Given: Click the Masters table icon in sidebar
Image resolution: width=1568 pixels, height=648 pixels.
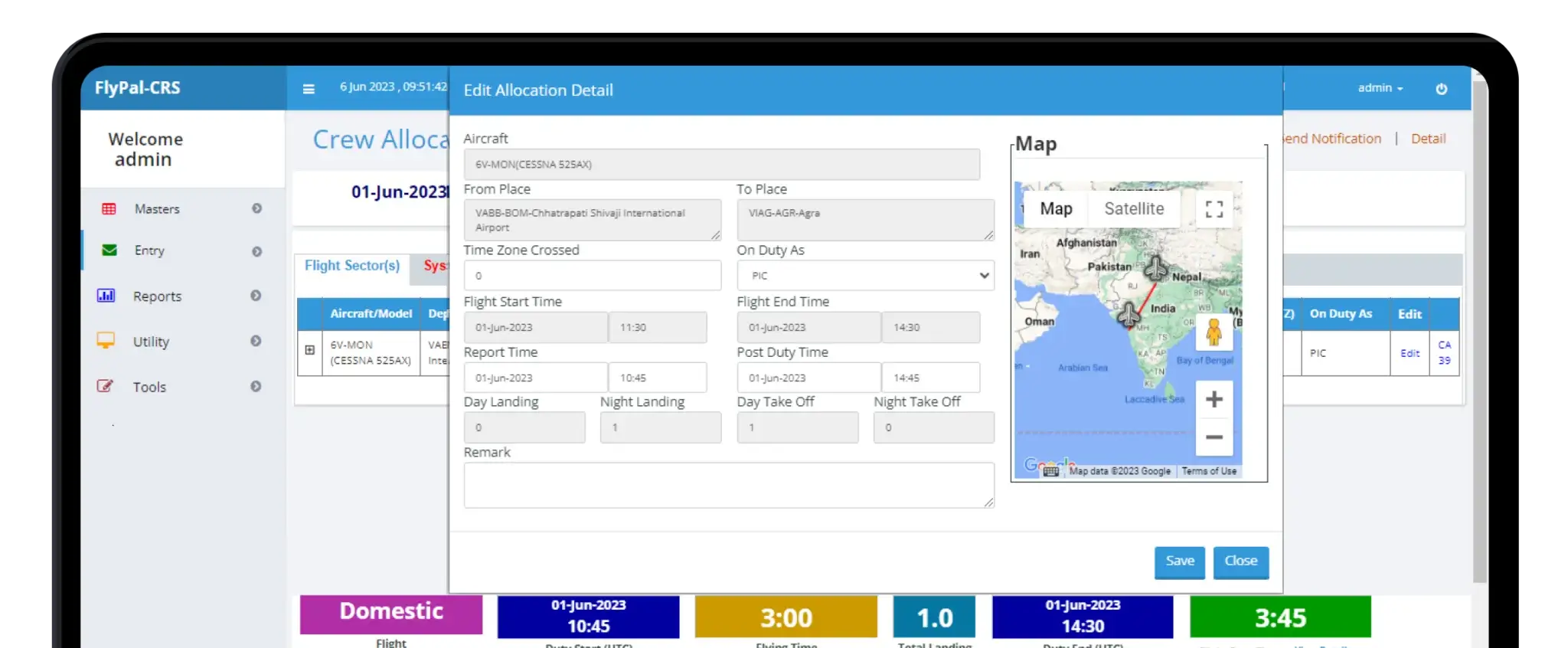Looking at the screenshot, I should click(x=109, y=209).
